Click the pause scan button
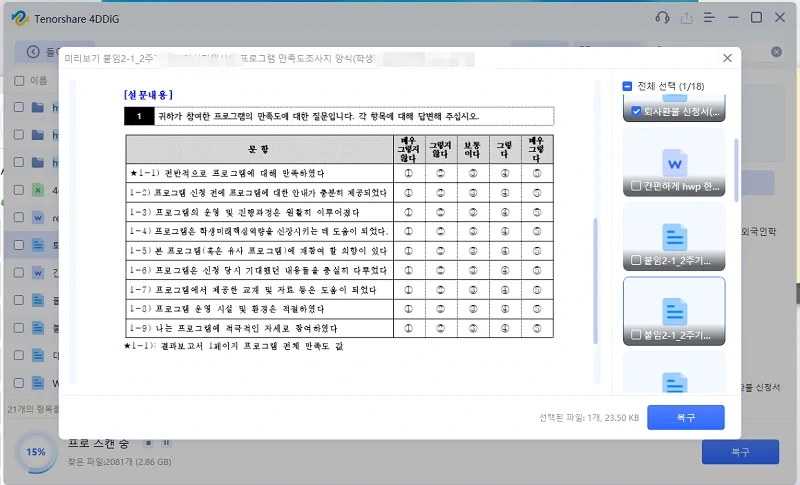 [166, 443]
